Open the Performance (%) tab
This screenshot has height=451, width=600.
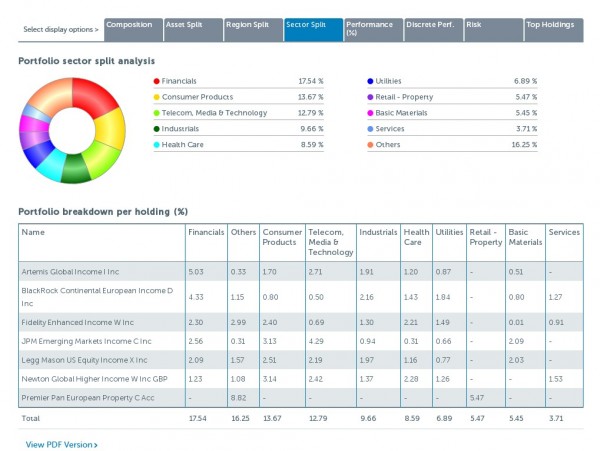[373, 29]
